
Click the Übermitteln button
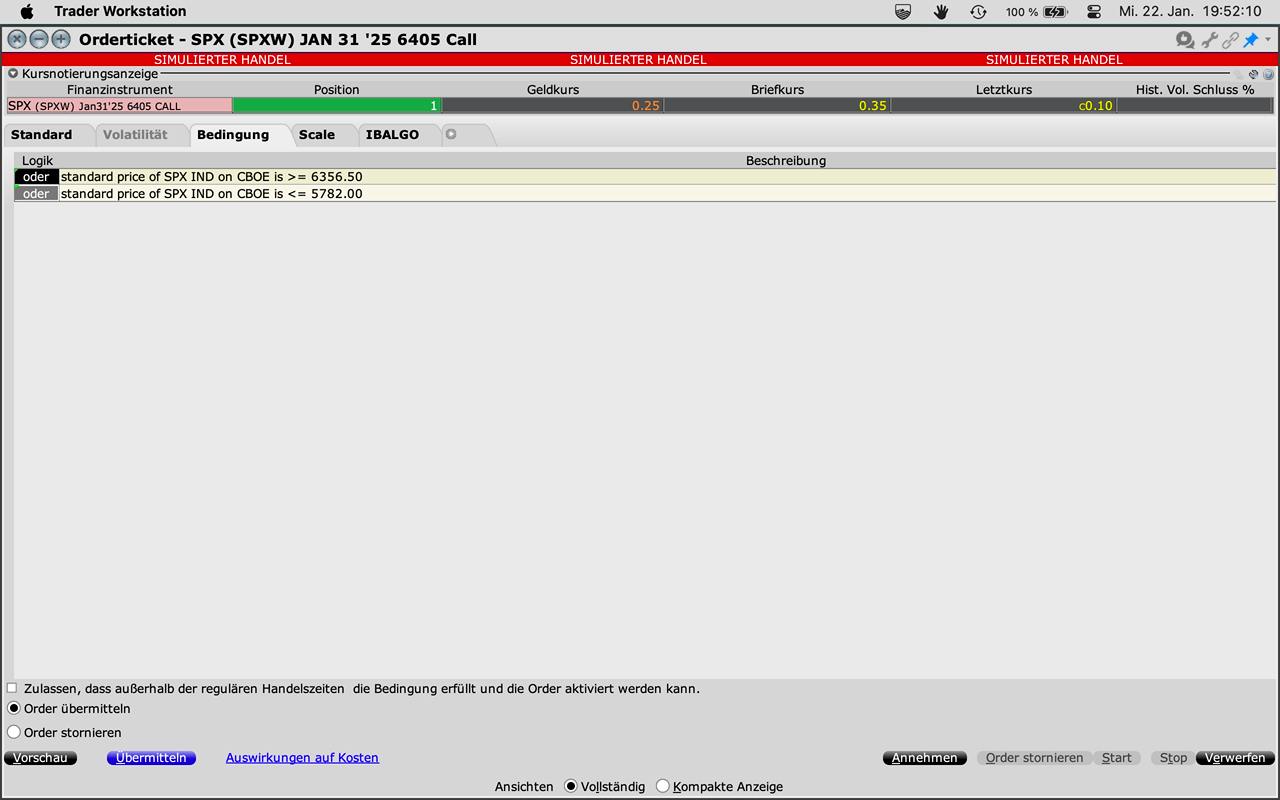(151, 758)
